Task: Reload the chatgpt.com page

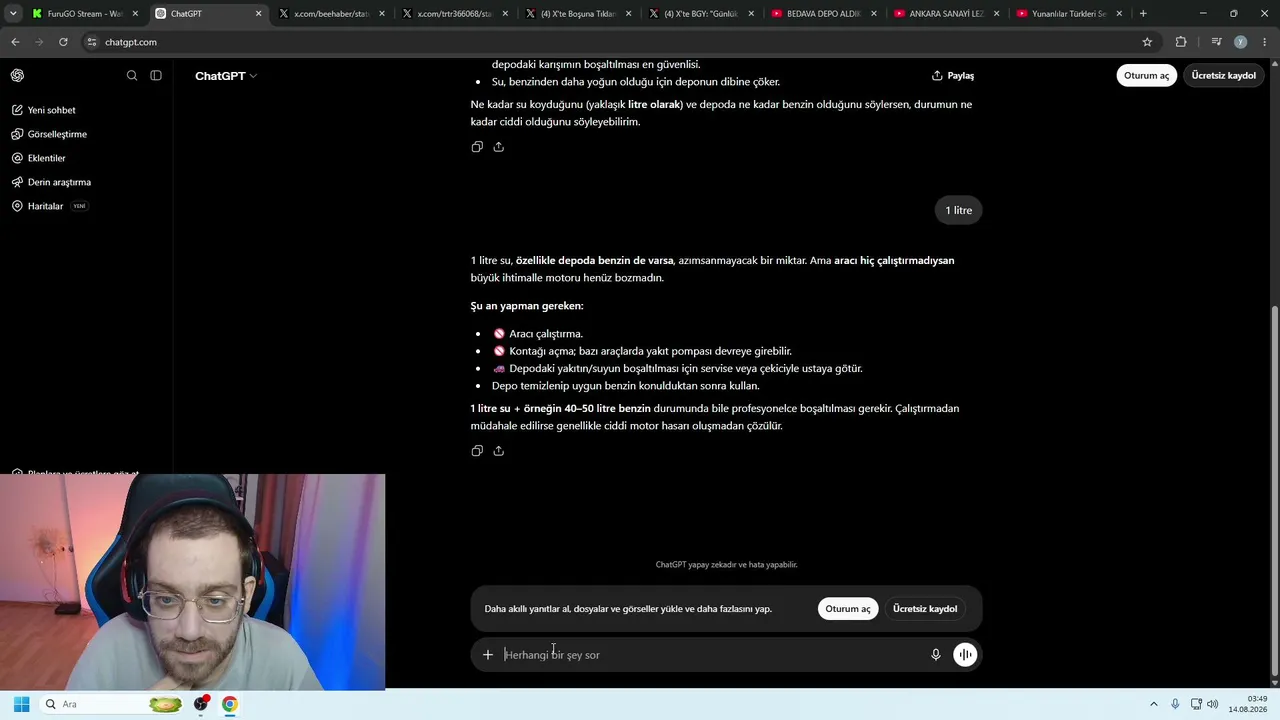Action: [x=63, y=42]
